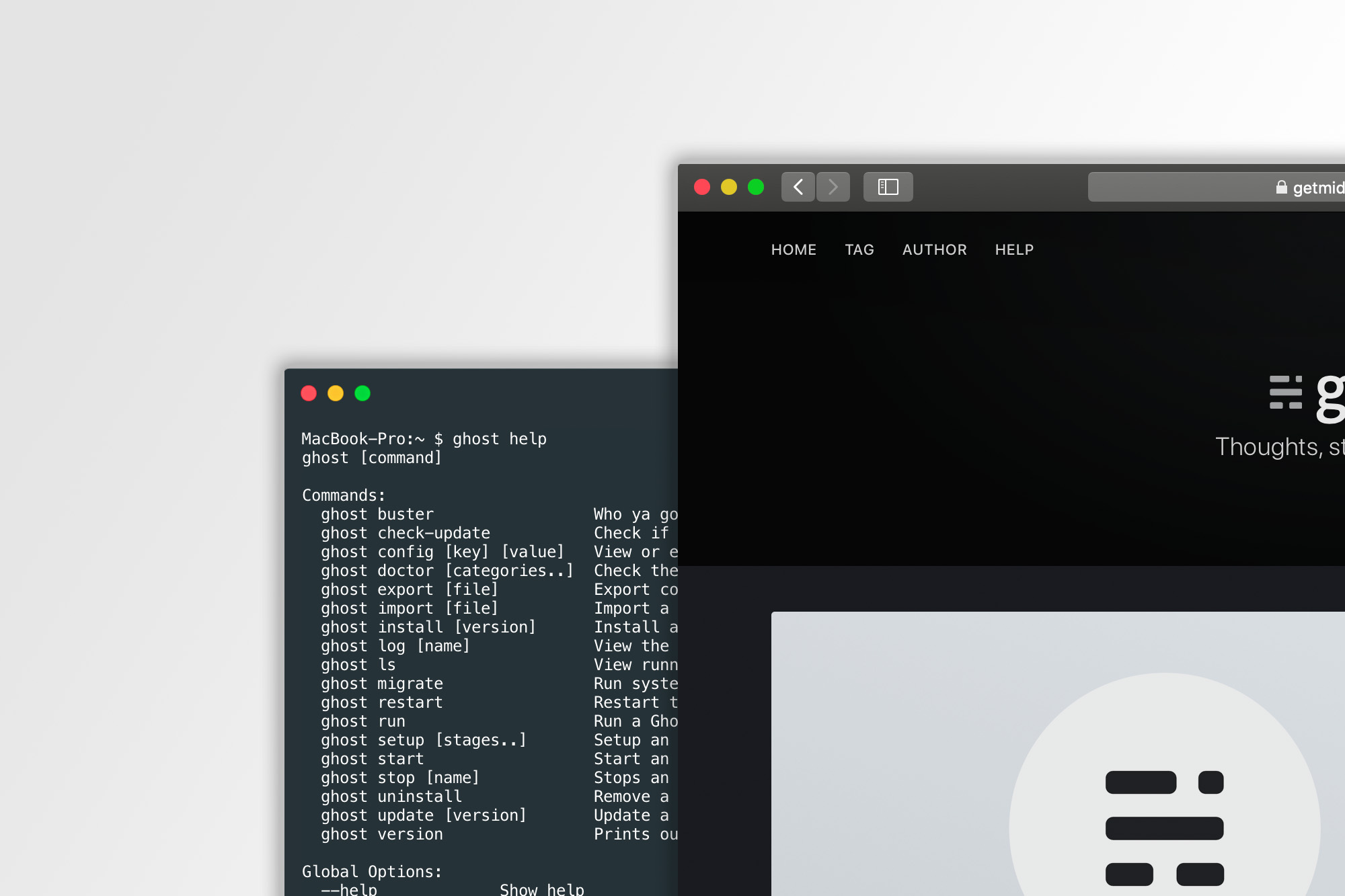Click the browser's forward arrow button
Screen dimensions: 1345x896
pos(833,187)
